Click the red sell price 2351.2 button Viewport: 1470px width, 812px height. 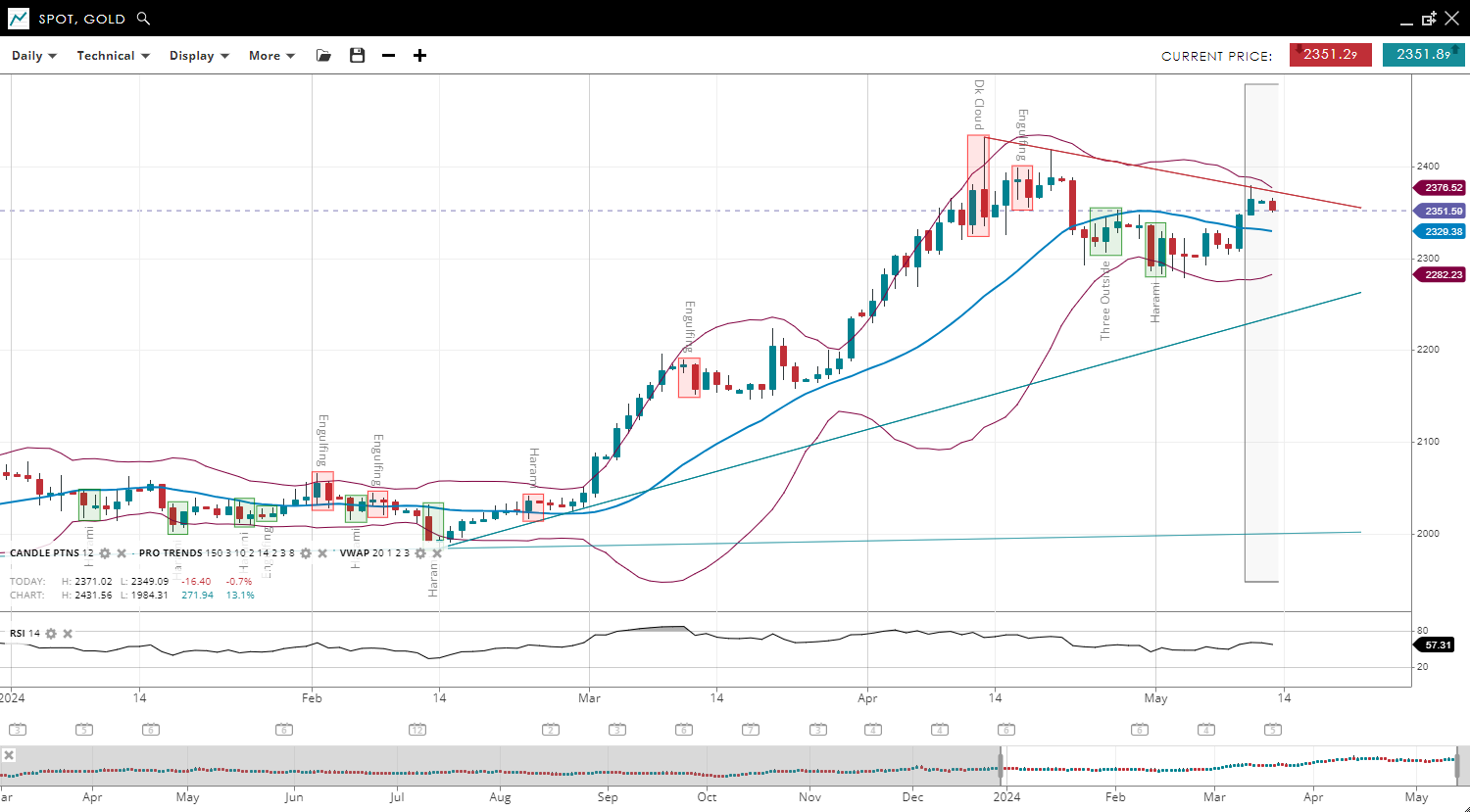click(x=1330, y=55)
